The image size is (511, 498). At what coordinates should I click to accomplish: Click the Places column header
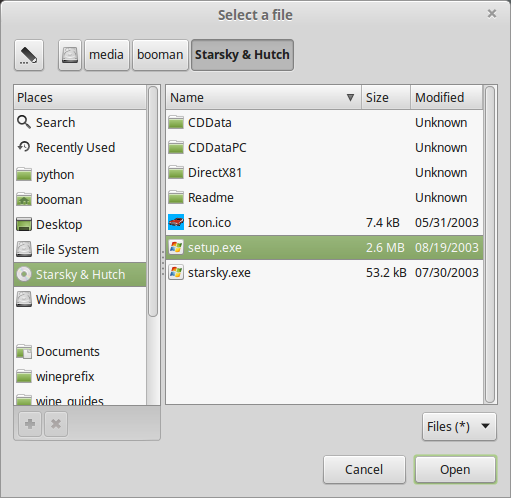pos(80,97)
